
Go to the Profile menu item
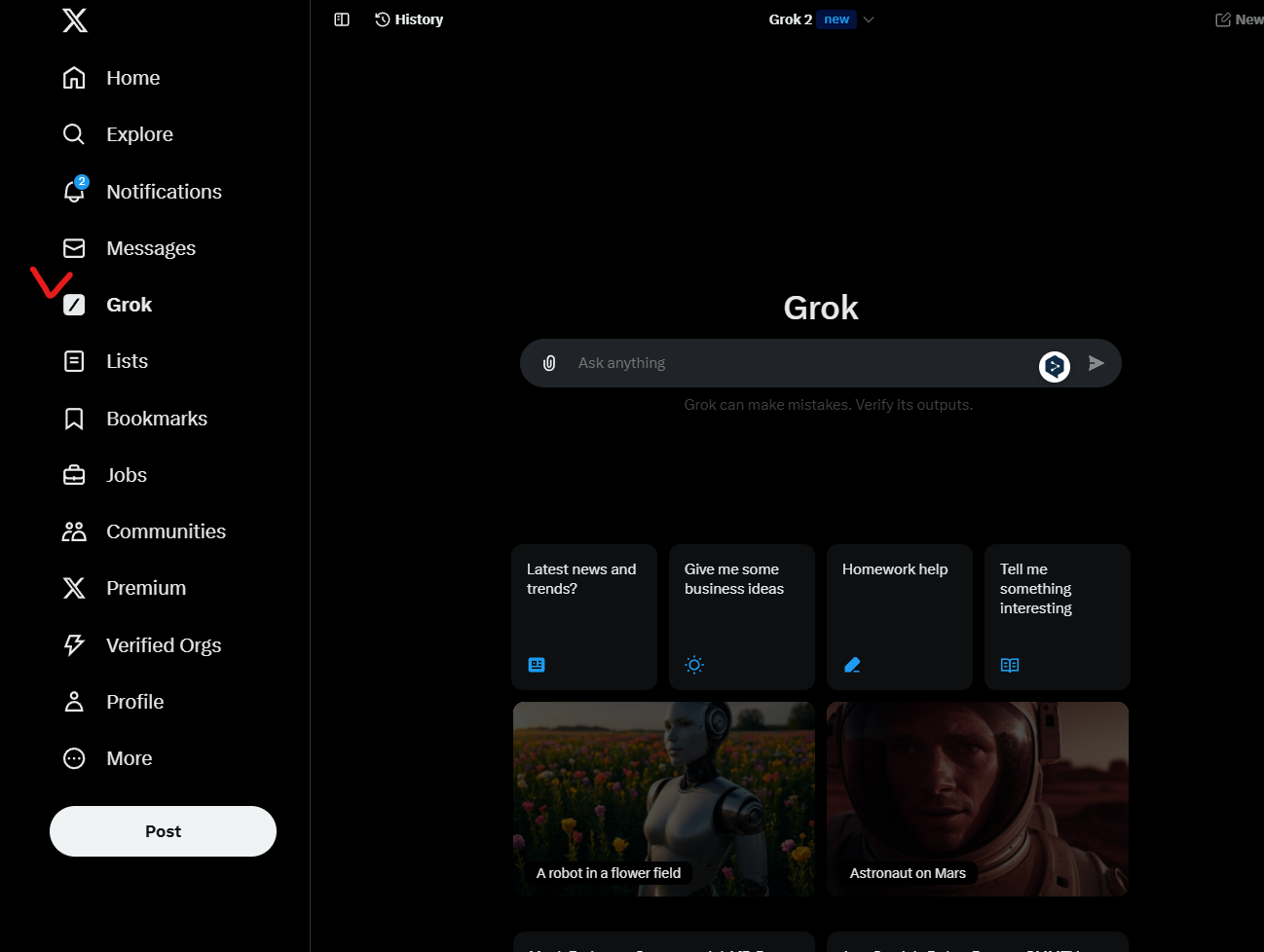coord(113,702)
